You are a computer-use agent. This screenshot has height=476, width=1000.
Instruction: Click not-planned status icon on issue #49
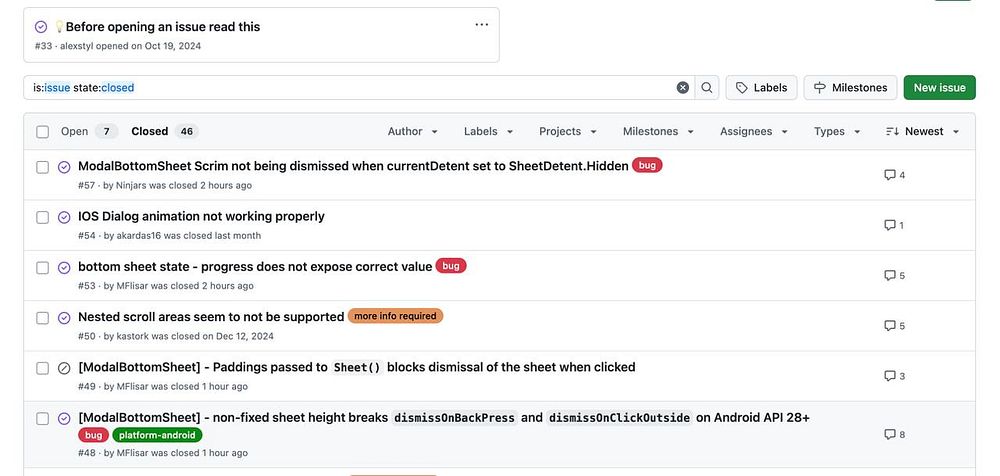[64, 368]
